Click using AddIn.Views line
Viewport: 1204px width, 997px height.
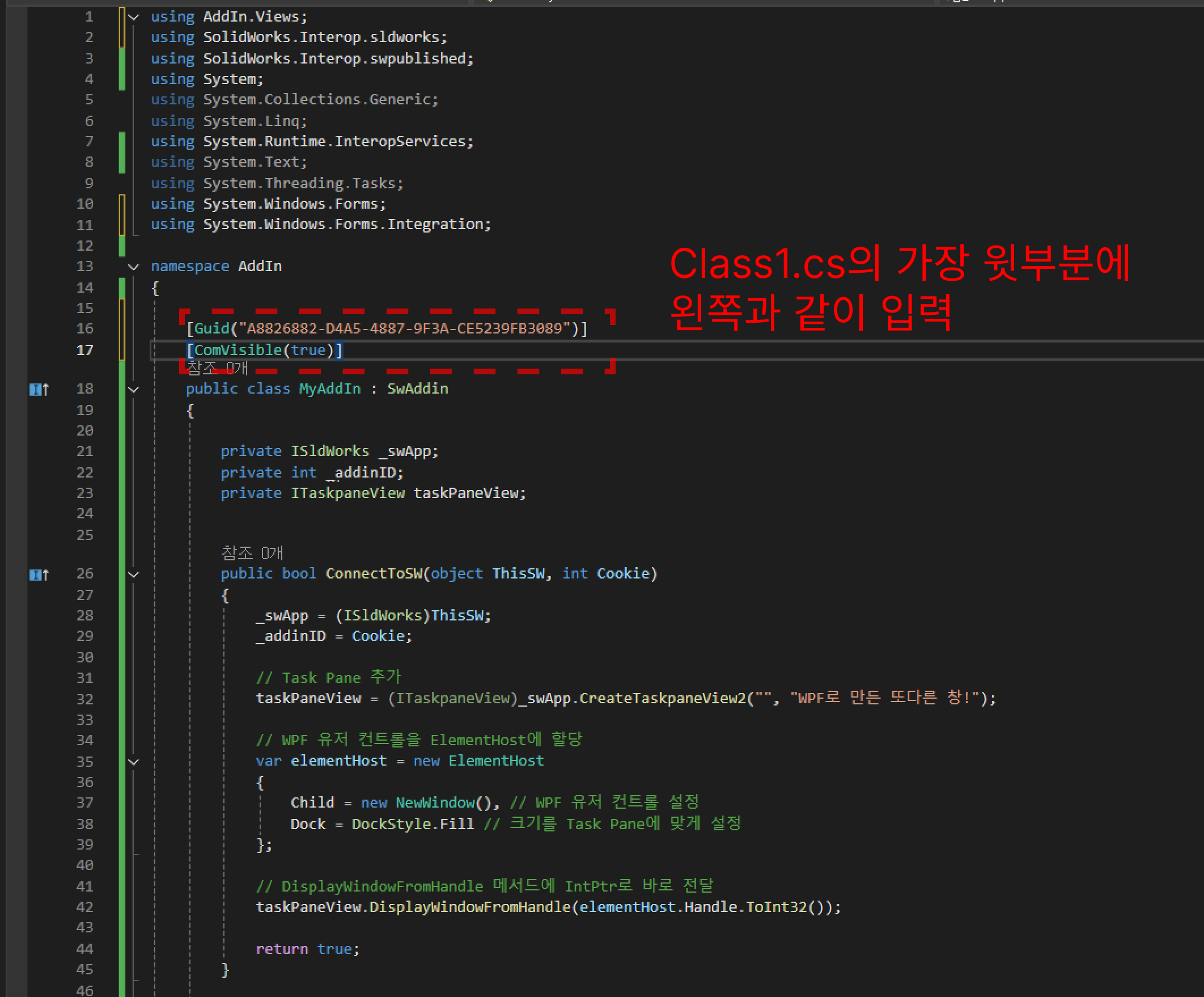(229, 16)
